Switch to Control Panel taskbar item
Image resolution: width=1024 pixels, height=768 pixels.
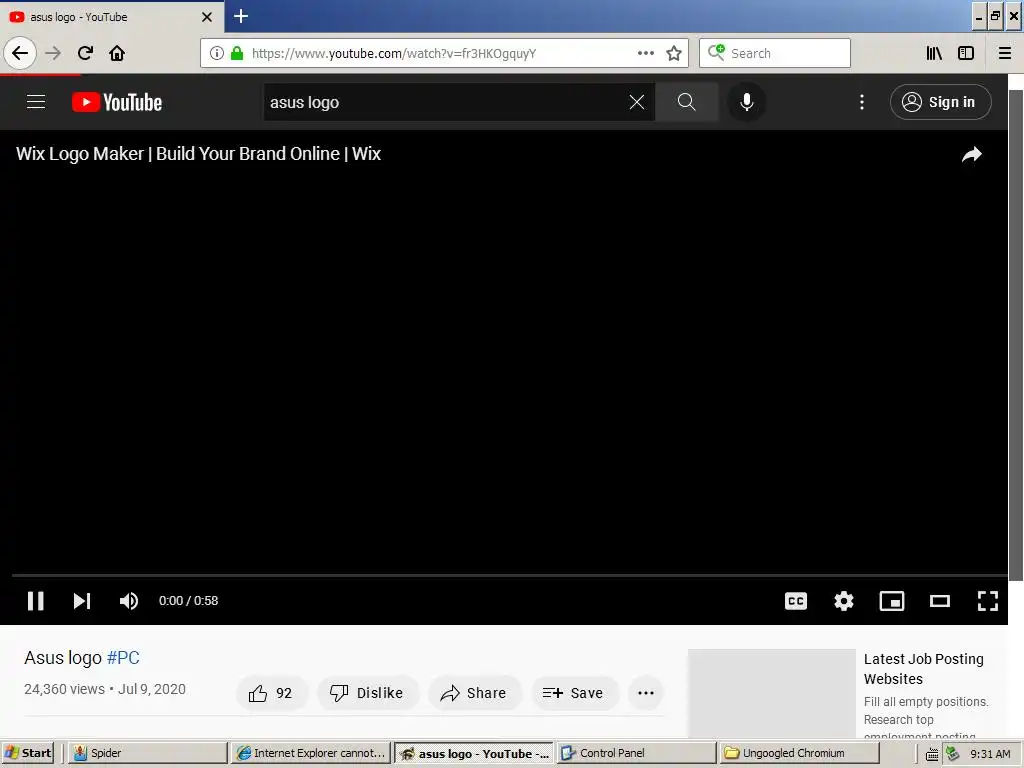coord(636,753)
